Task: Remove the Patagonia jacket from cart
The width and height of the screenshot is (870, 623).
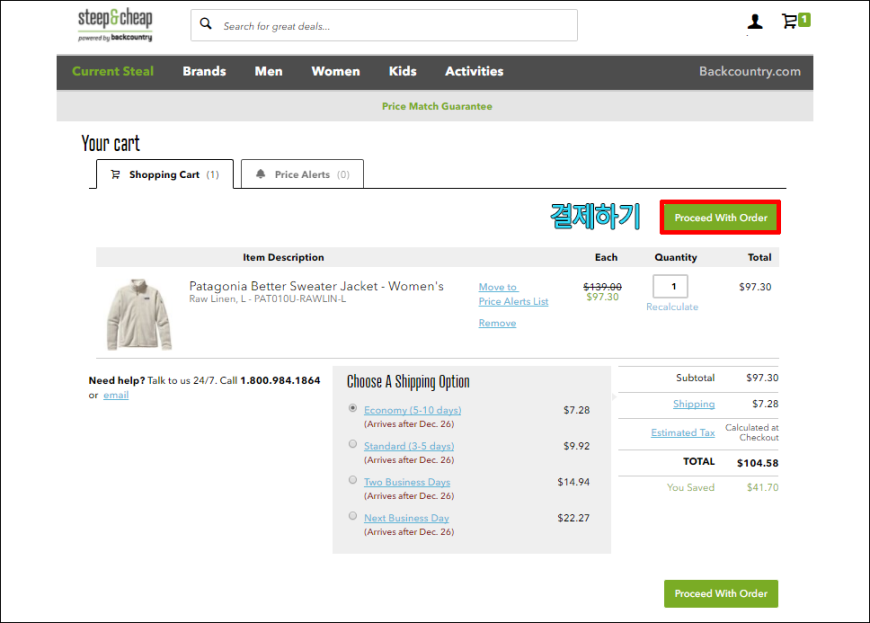Action: coord(497,323)
